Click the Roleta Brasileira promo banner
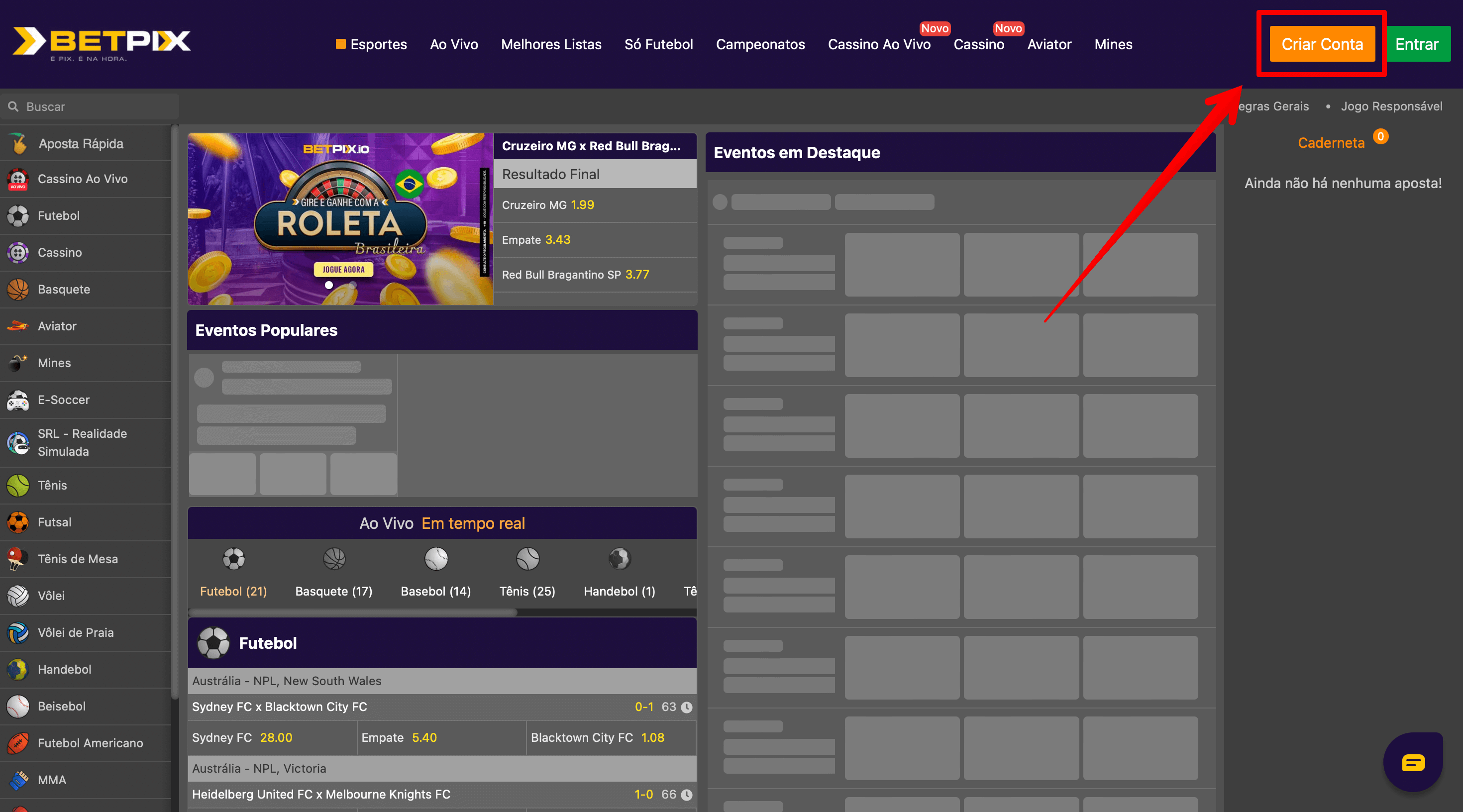Screen dimensions: 1463x812 coord(341,219)
